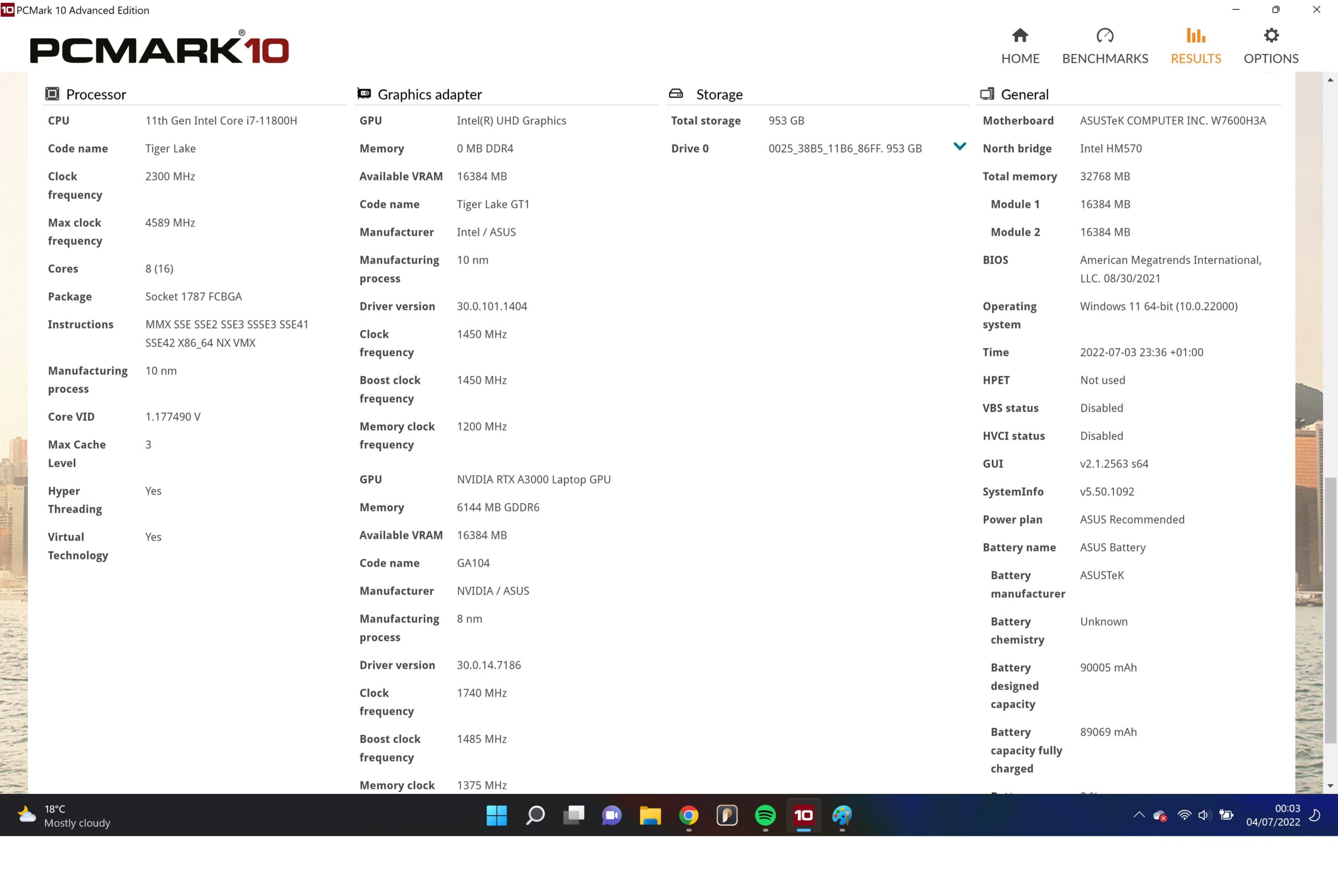Open the clock showing 00:03 04/07/2022

(1273, 816)
